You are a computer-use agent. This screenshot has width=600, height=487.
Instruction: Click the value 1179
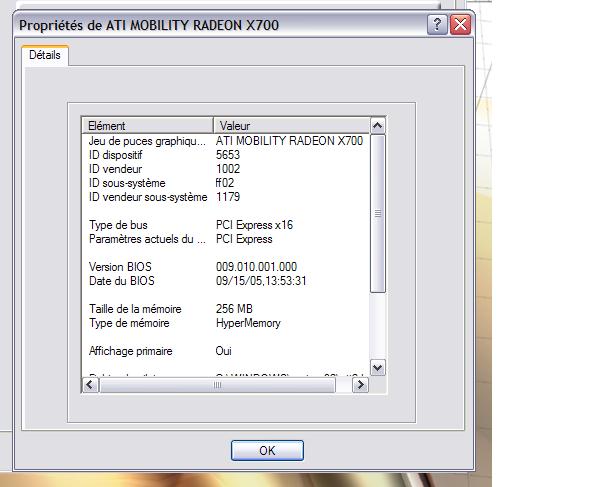coord(228,197)
